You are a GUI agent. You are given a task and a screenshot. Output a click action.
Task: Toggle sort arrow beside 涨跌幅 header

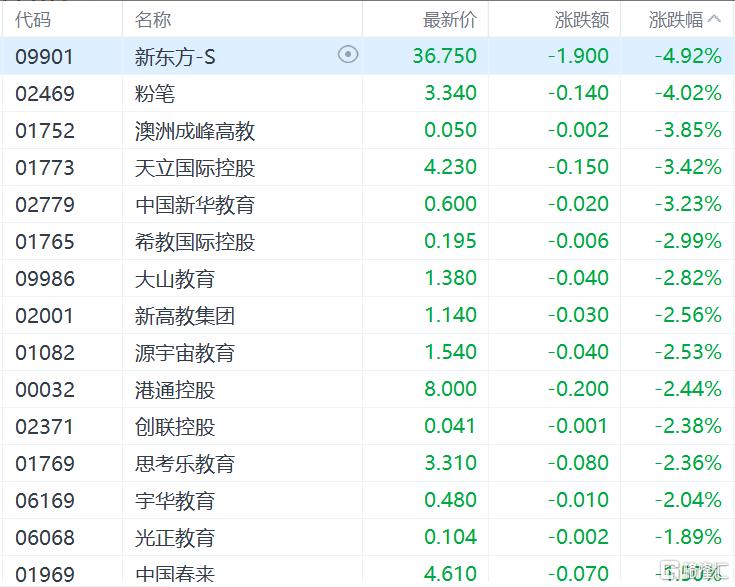tap(714, 19)
